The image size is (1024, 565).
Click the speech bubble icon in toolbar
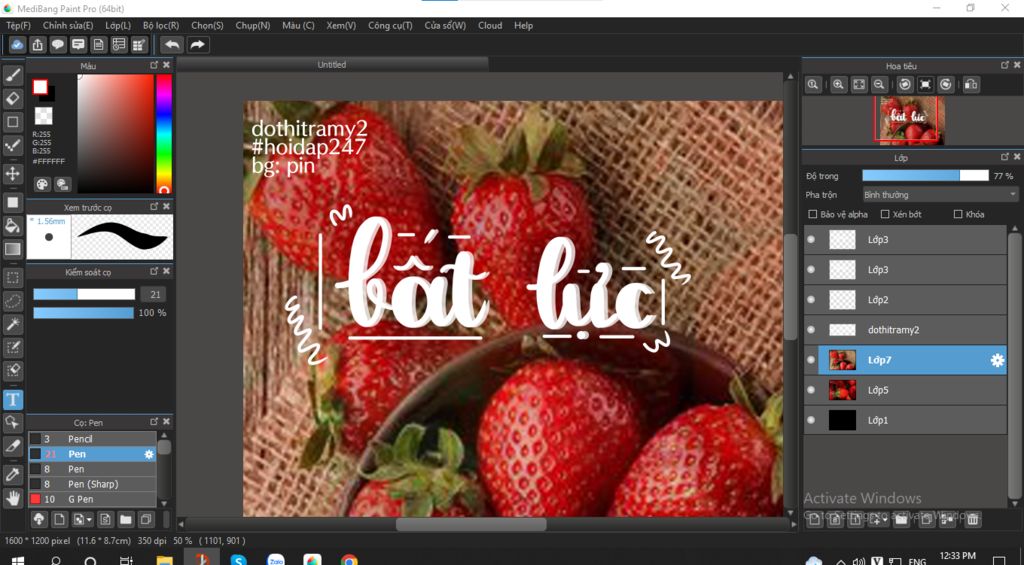point(58,44)
